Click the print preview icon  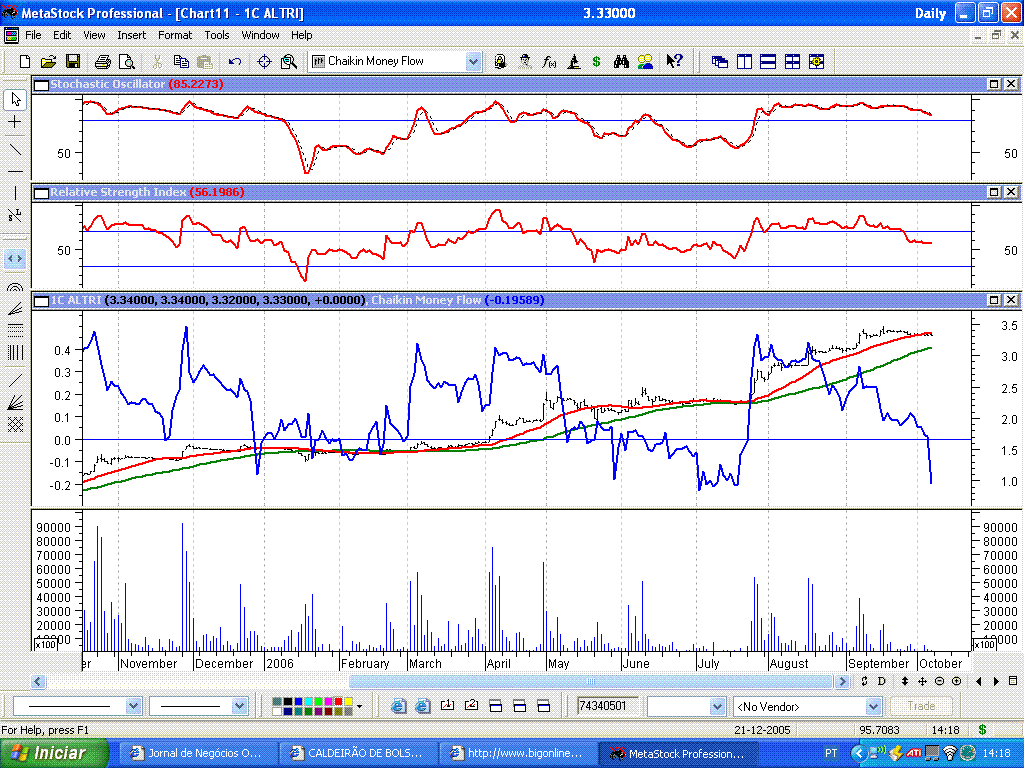[127, 61]
